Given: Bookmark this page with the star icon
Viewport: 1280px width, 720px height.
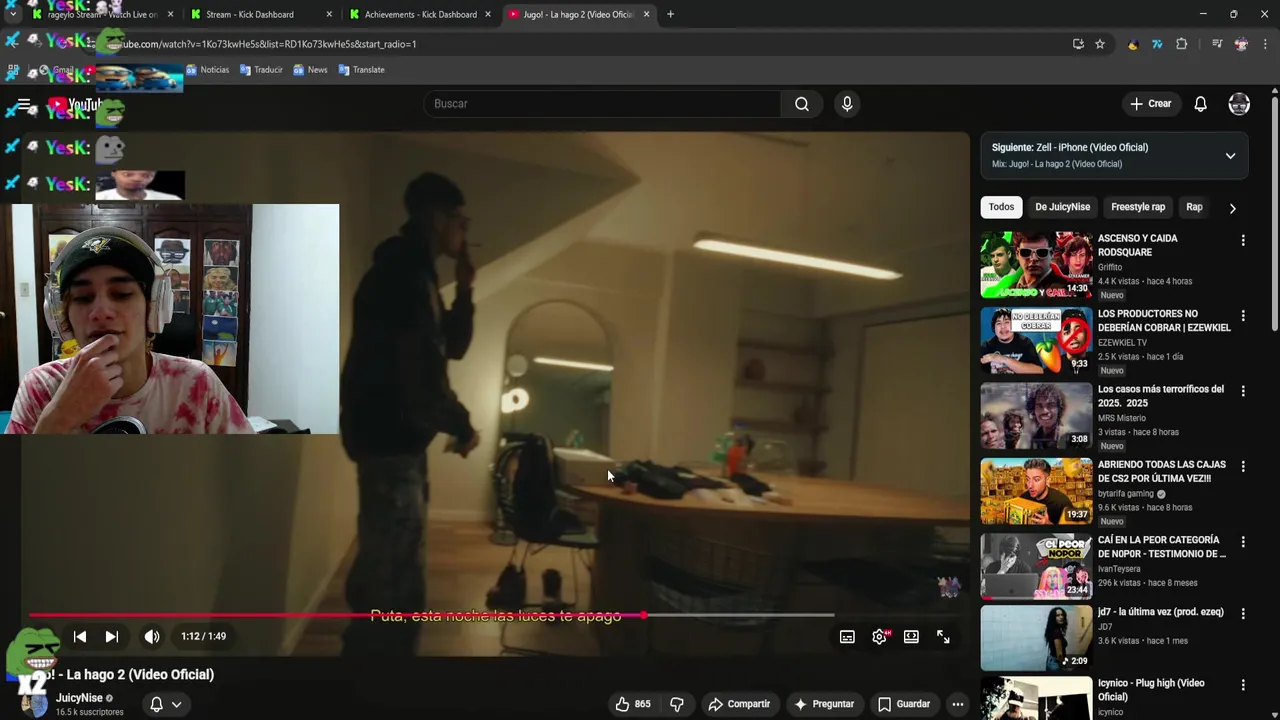Looking at the screenshot, I should (x=1100, y=44).
